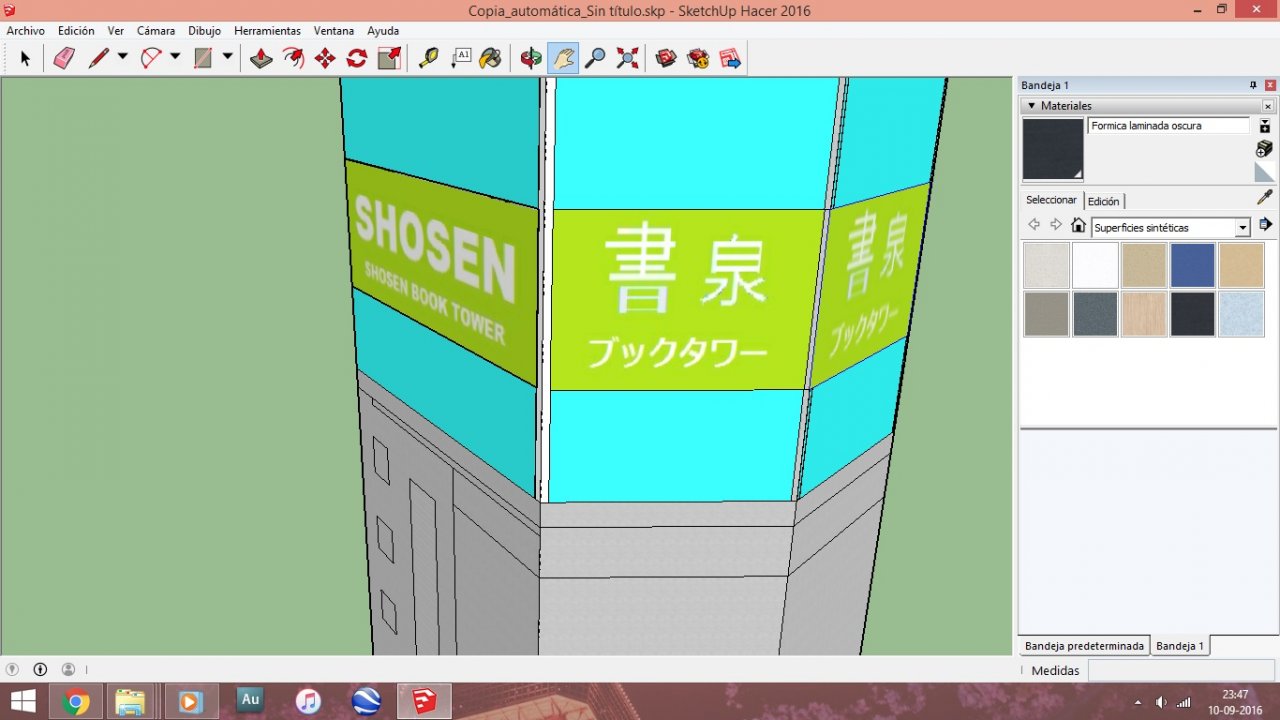Select the Pan hand tool
The width and height of the screenshot is (1280, 720).
(x=563, y=59)
